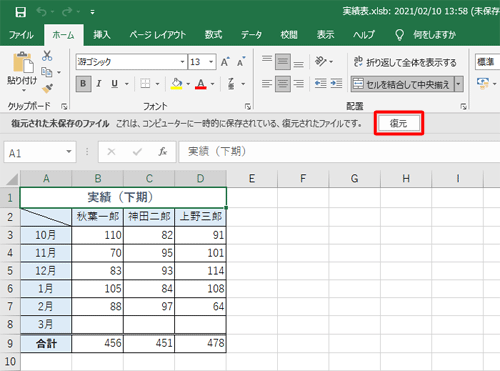The image size is (500, 371).
Task: Apply the red Font Color
Action: tap(201, 83)
